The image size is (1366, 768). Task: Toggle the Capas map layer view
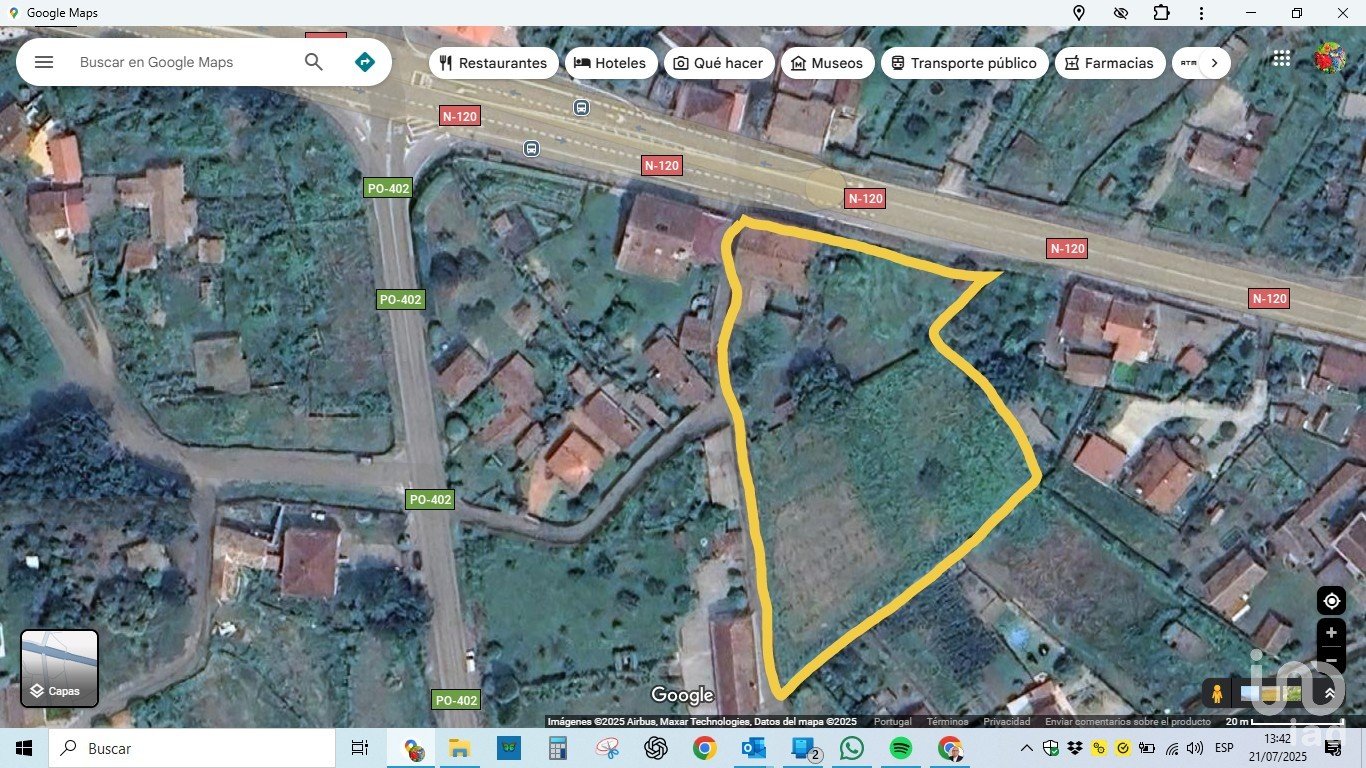[x=60, y=668]
